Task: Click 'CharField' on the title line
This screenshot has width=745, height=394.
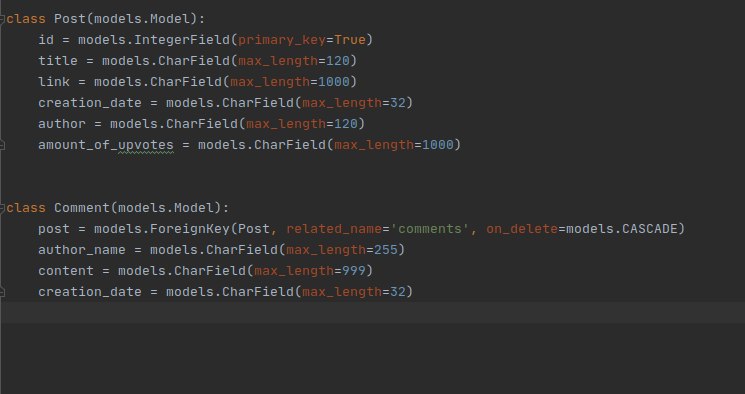Action: pos(194,61)
